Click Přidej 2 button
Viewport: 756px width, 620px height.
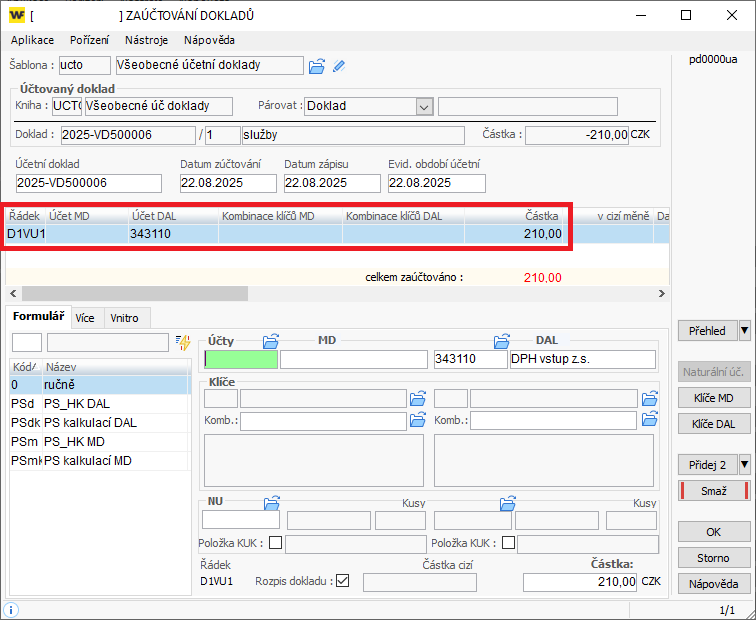click(707, 465)
